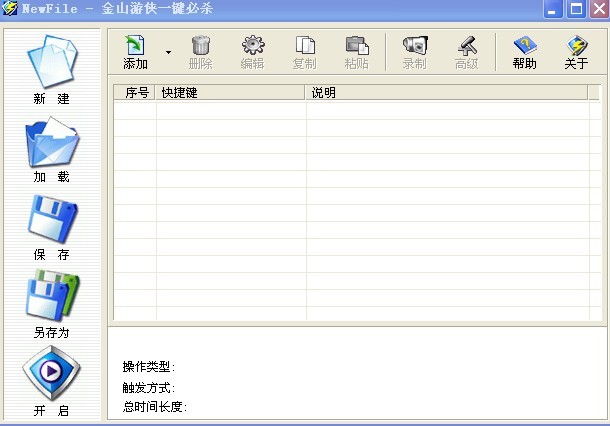Viewport: 610px width, 426px height.
Task: Start the 录制 (Record) camera icon
Action: click(x=414, y=46)
